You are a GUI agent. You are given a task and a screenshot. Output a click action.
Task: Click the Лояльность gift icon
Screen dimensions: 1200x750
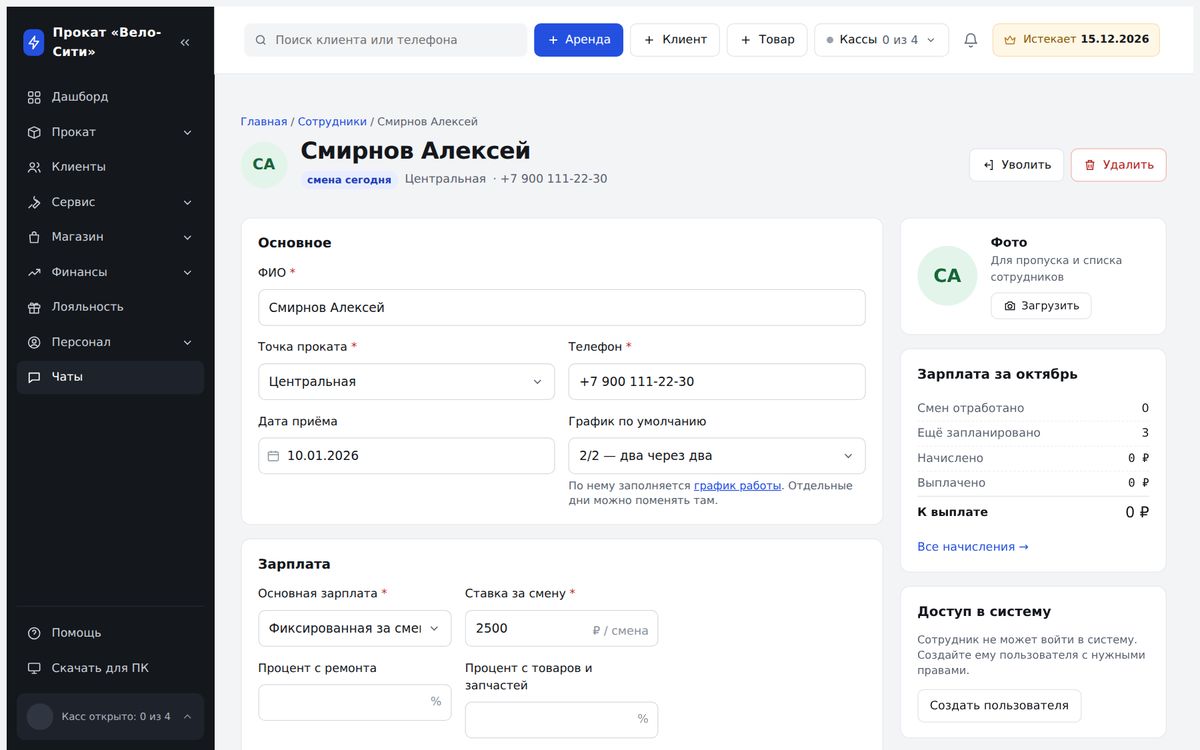point(34,307)
